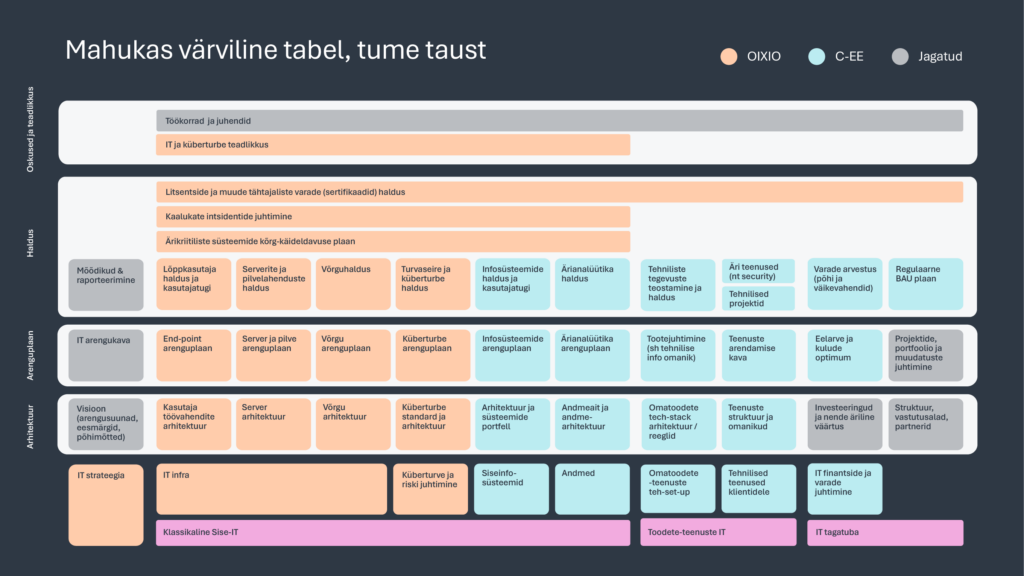Click the gray Jagatud legend circle

coord(899,57)
